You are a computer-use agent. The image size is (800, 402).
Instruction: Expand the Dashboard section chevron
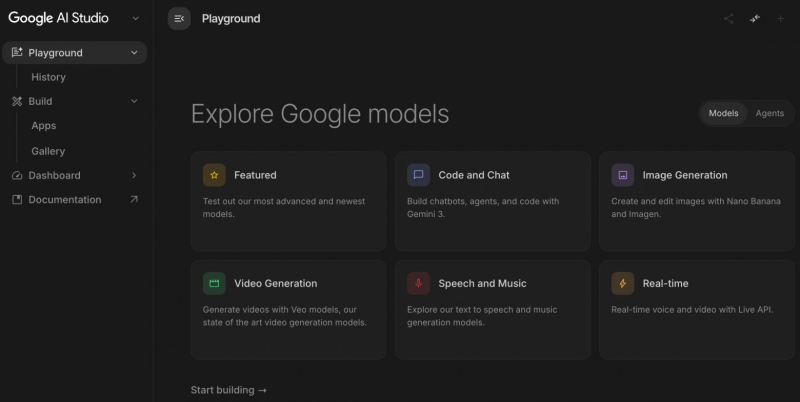coord(134,175)
